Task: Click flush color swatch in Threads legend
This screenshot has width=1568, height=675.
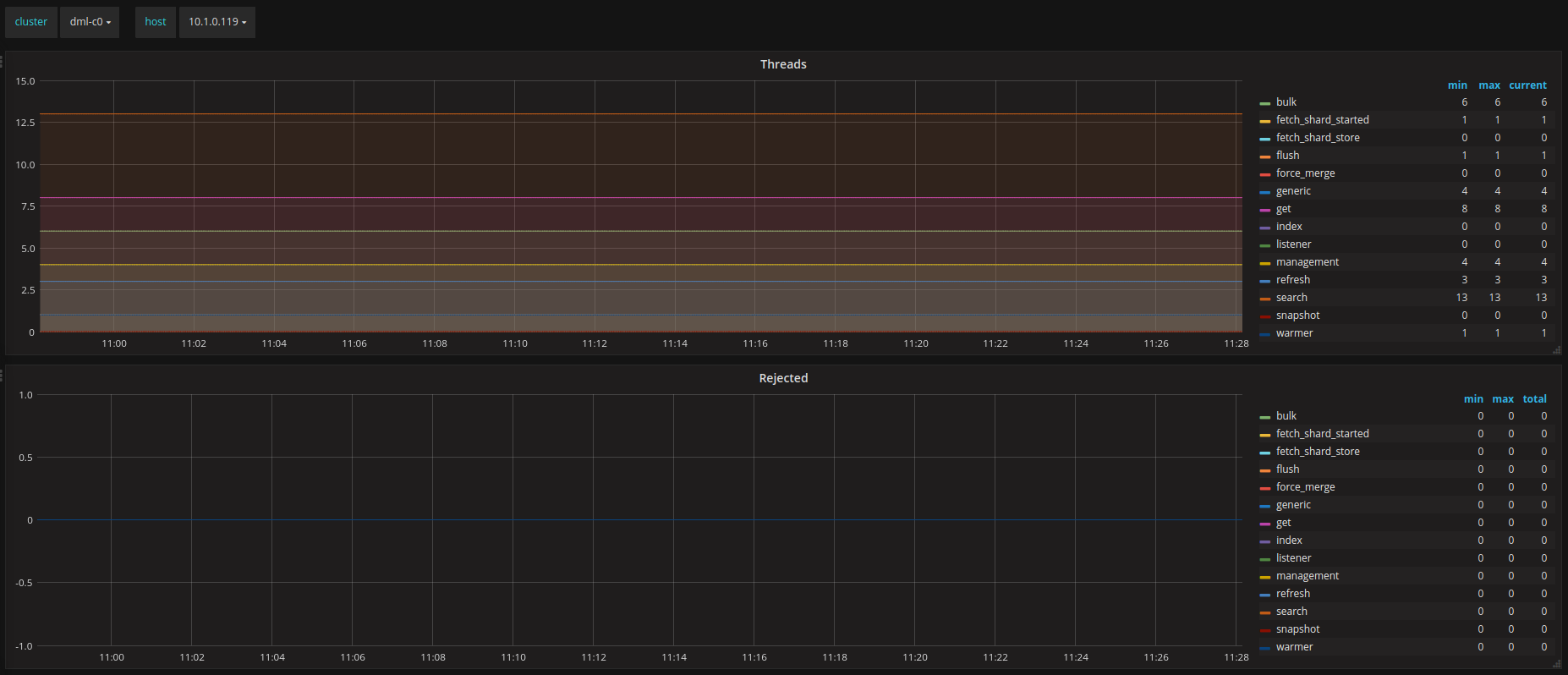Action: (x=1265, y=156)
